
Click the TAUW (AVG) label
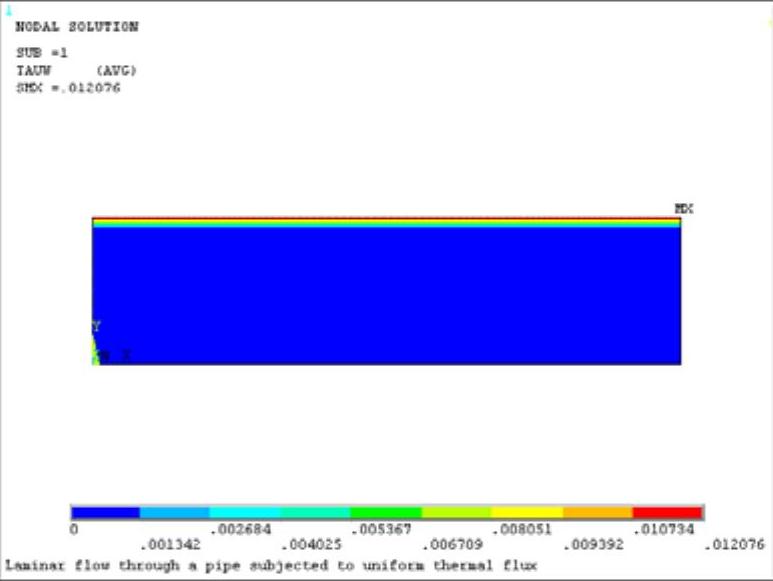pyautogui.click(x=76, y=70)
